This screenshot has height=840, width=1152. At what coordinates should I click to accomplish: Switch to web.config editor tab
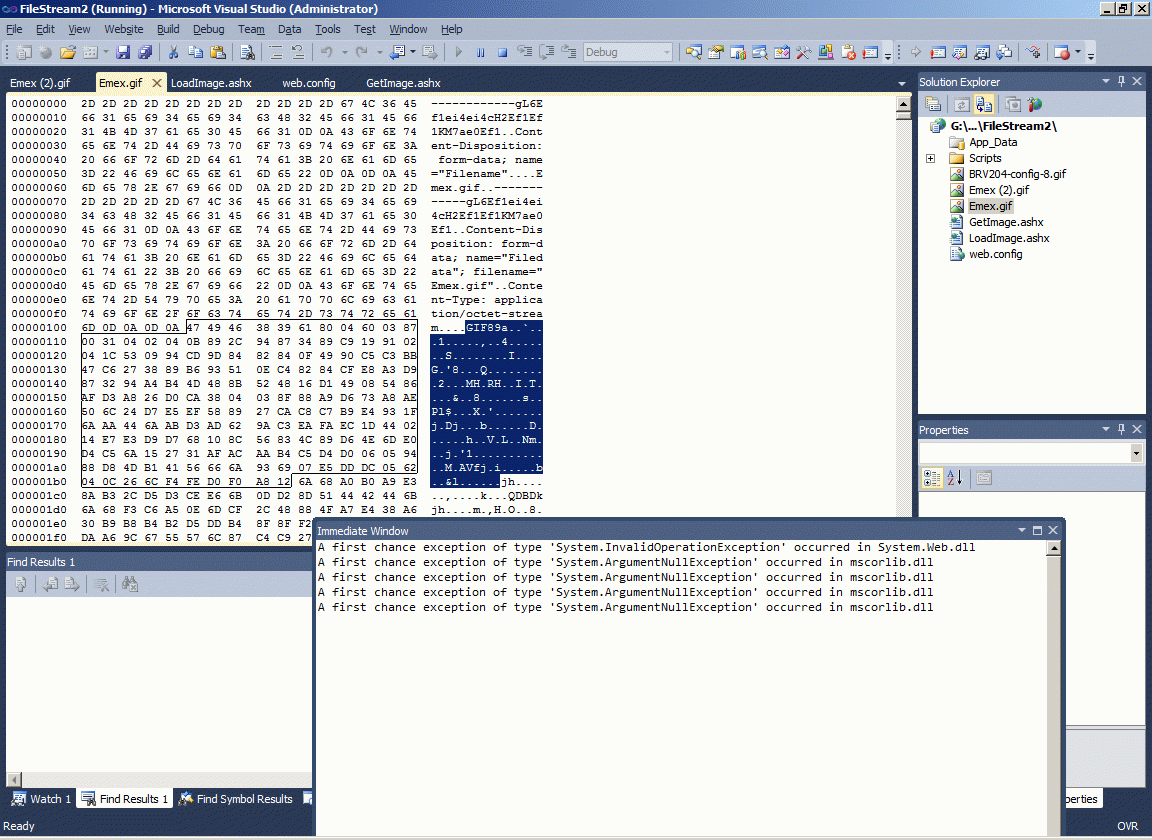309,83
